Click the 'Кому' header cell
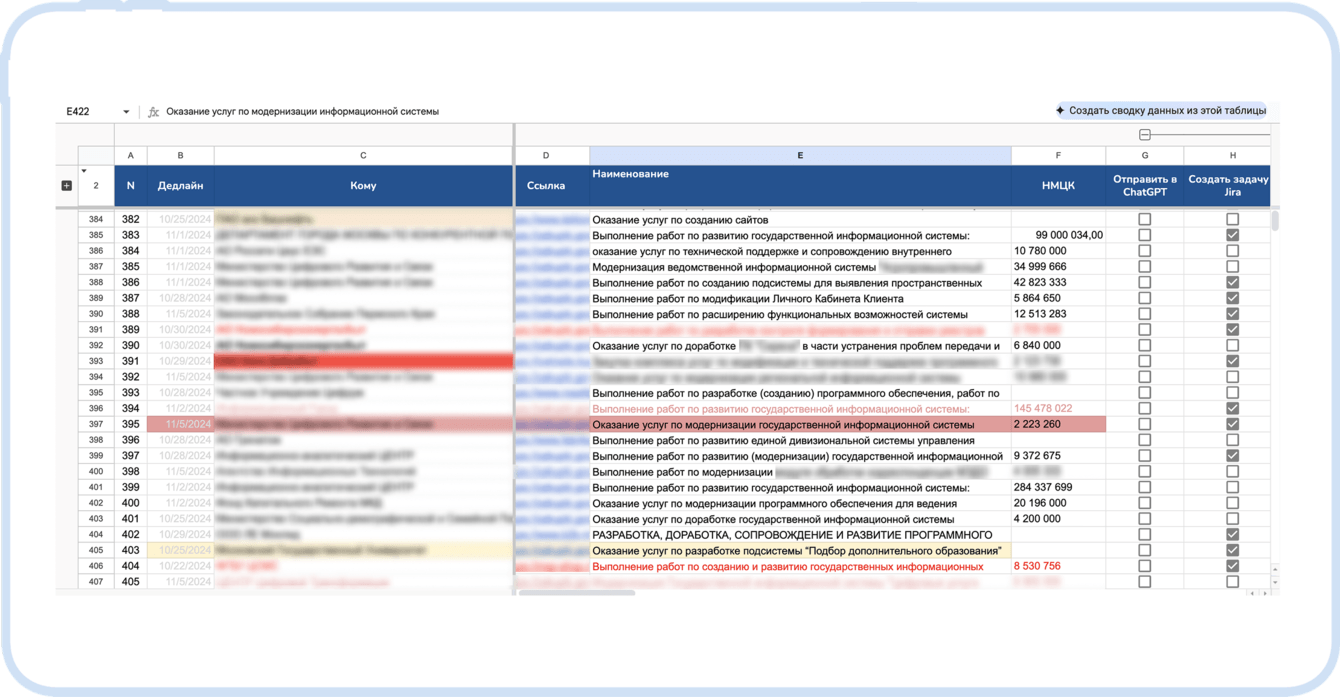 click(x=363, y=186)
